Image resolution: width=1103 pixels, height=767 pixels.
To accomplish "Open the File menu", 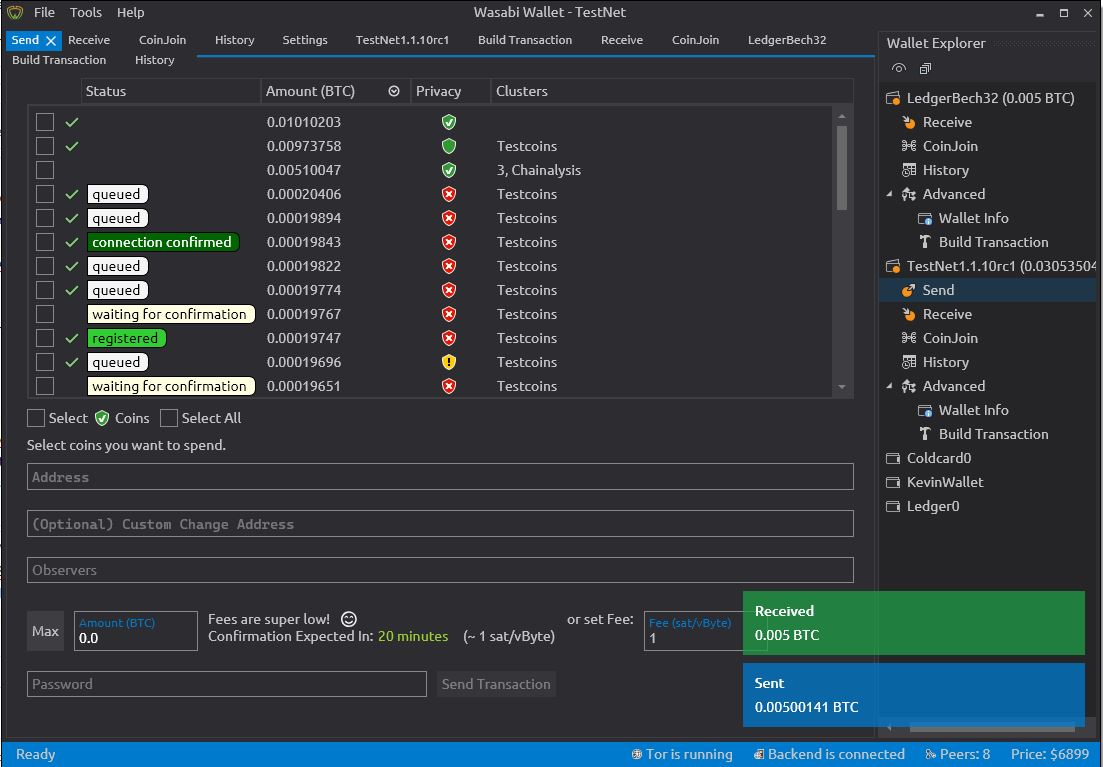I will tap(44, 13).
